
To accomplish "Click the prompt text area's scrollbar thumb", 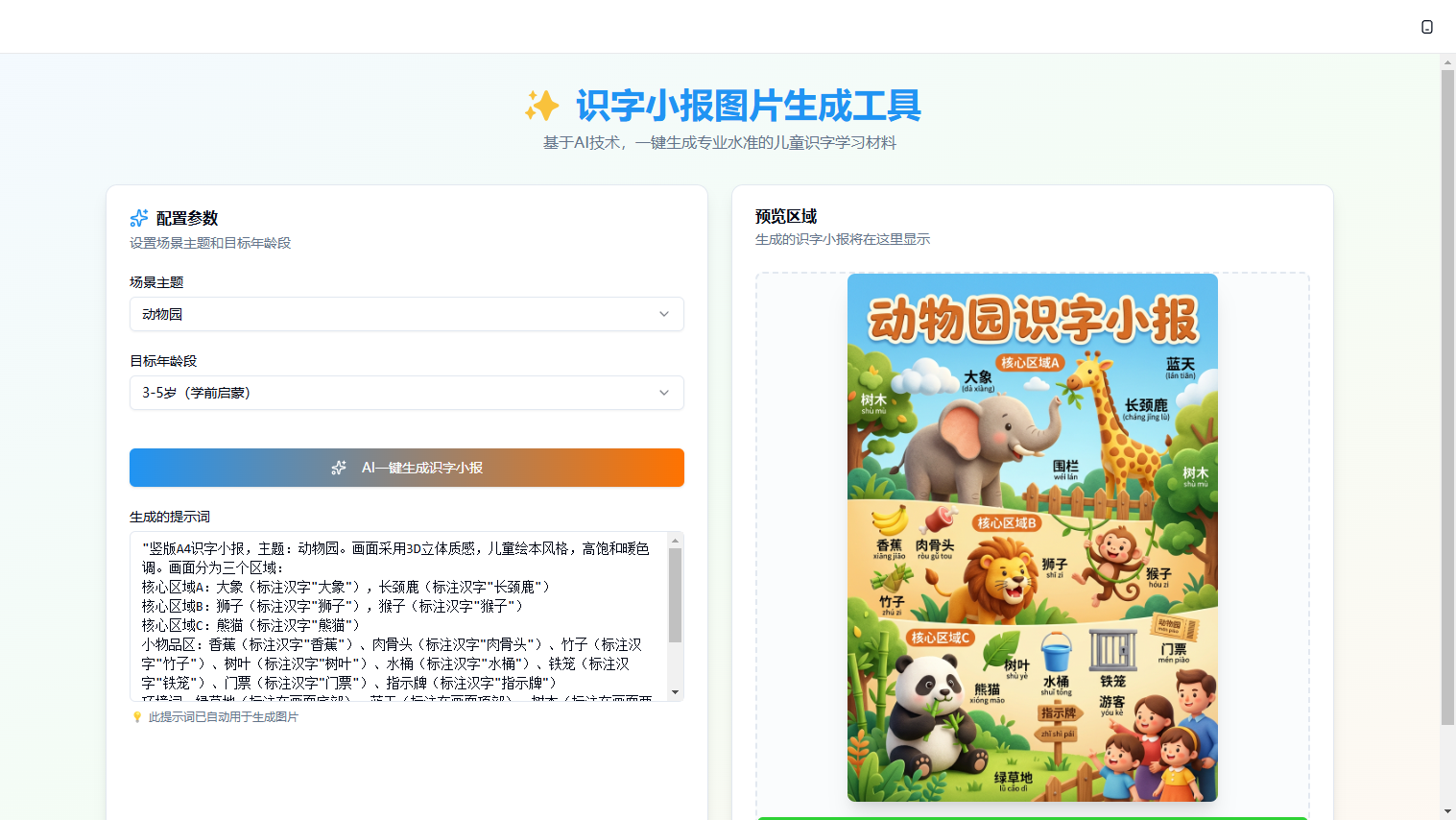I will pyautogui.click(x=675, y=595).
